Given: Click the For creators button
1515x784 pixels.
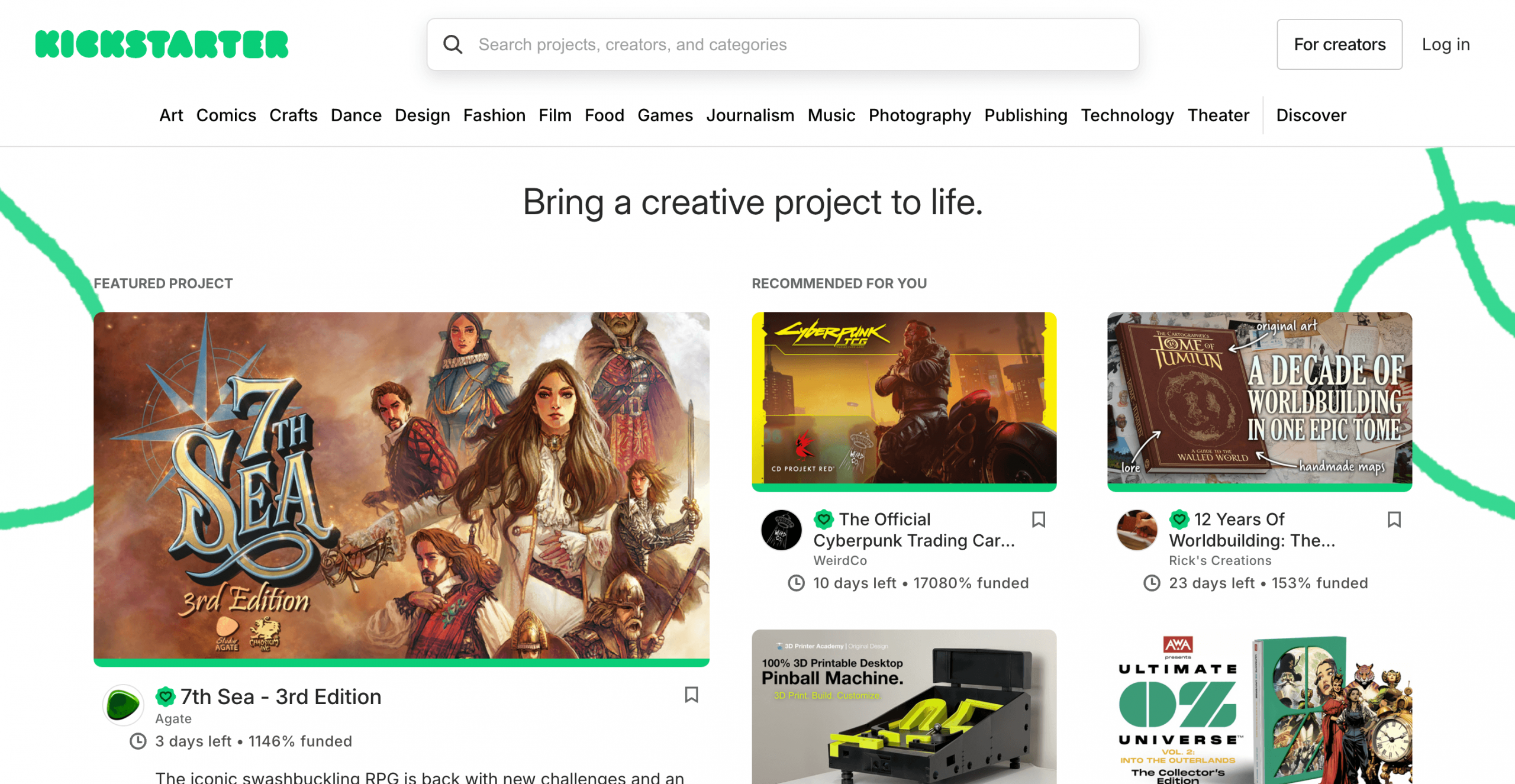Looking at the screenshot, I should 1339,44.
